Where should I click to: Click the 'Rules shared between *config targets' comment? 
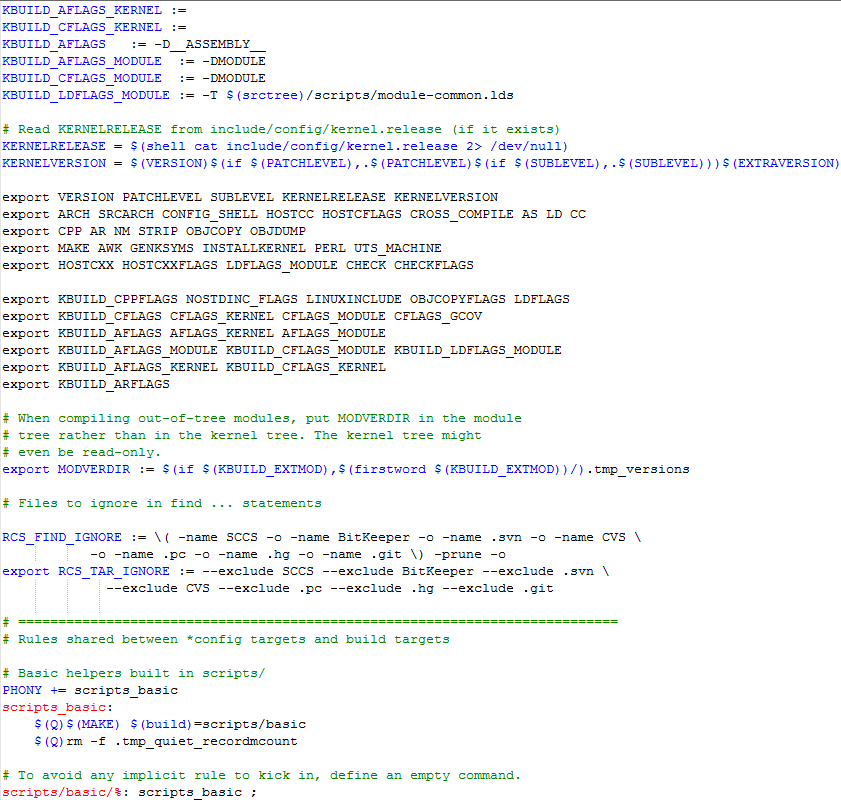point(226,640)
